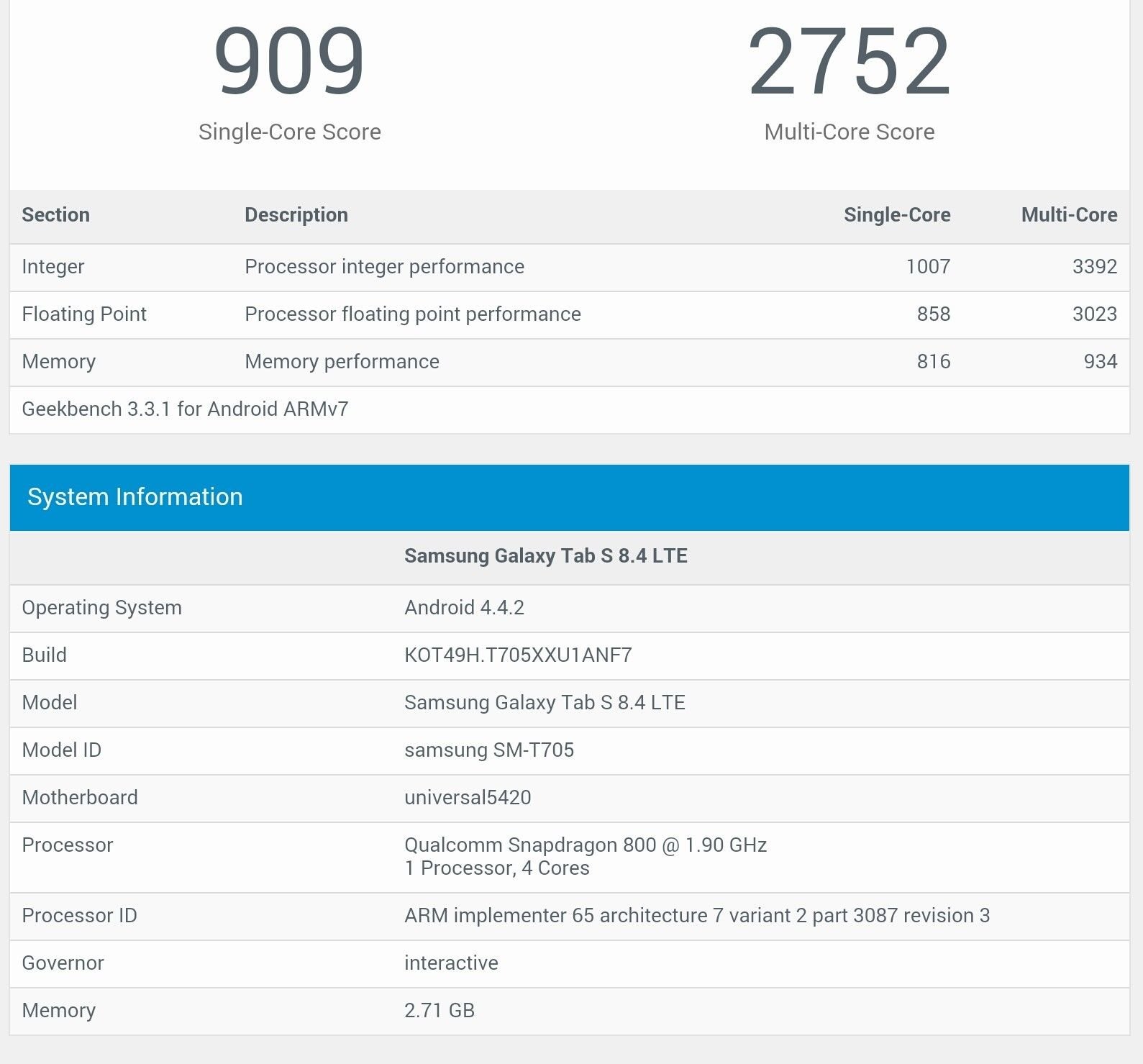Click the Model ID label
This screenshot has height=1064, width=1143.
tap(62, 750)
